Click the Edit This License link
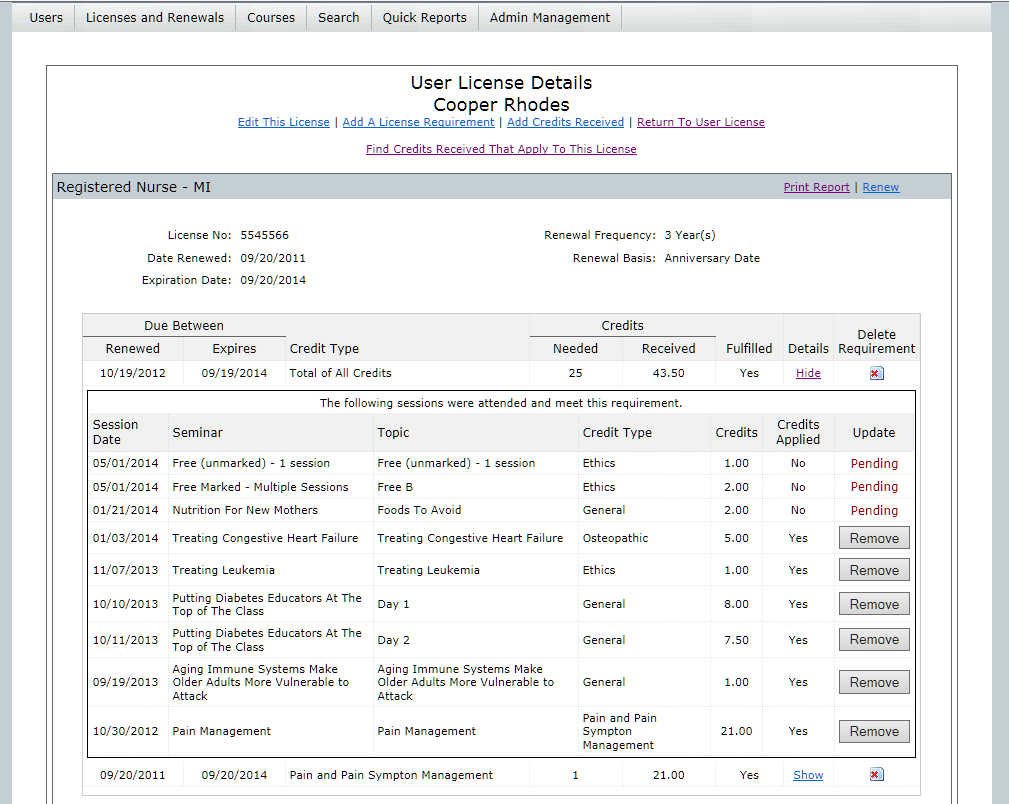Viewport: 1009px width, 804px height. click(x=283, y=122)
